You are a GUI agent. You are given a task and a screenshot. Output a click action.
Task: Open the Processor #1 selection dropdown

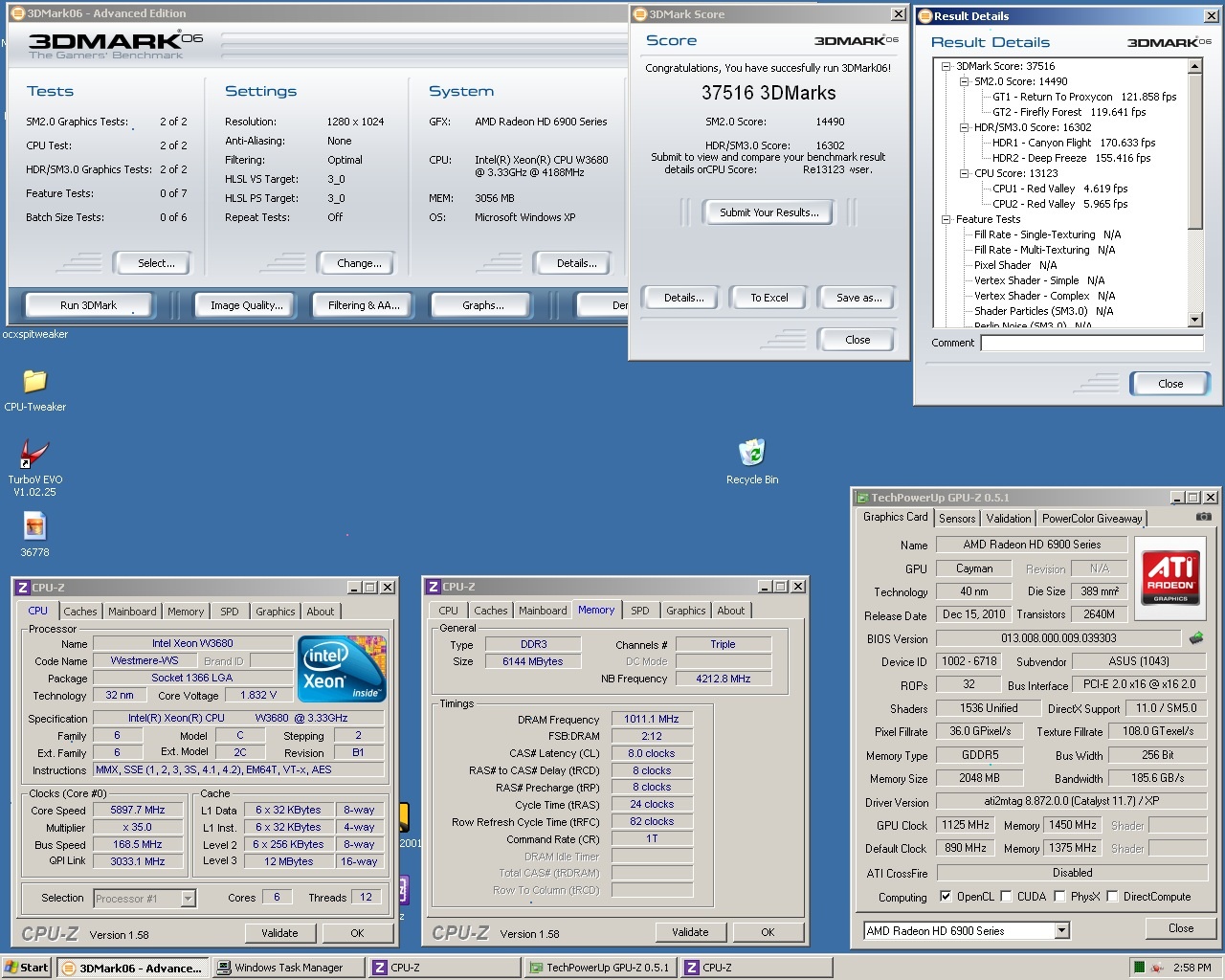tap(188, 899)
